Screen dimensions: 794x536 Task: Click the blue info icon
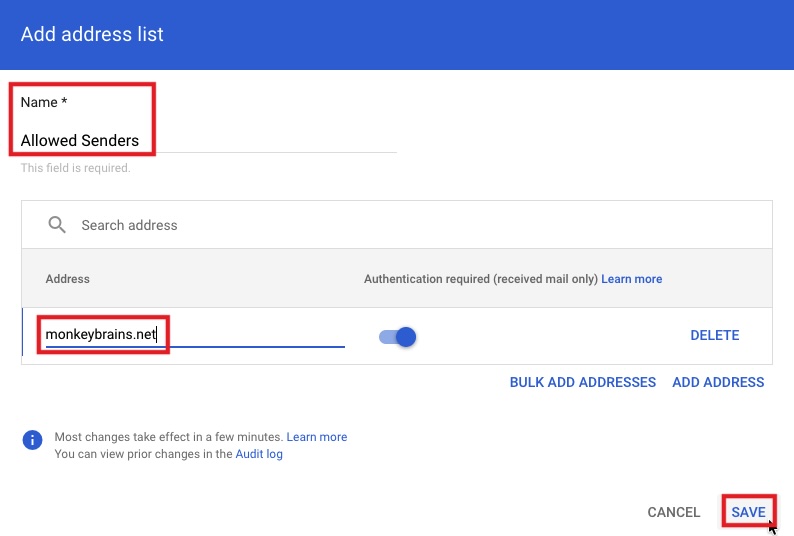pos(33,440)
